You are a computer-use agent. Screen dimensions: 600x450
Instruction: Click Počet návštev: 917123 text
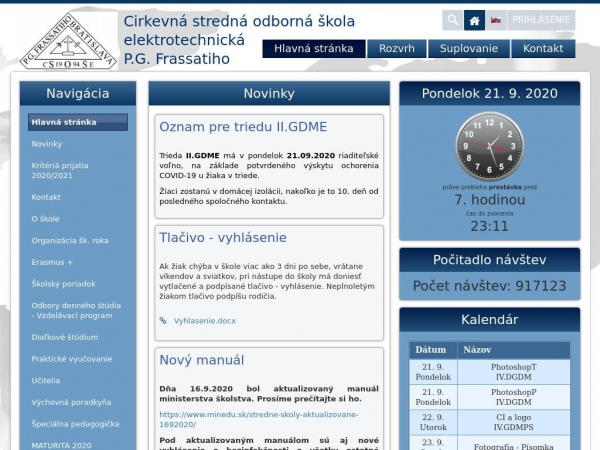point(489,286)
